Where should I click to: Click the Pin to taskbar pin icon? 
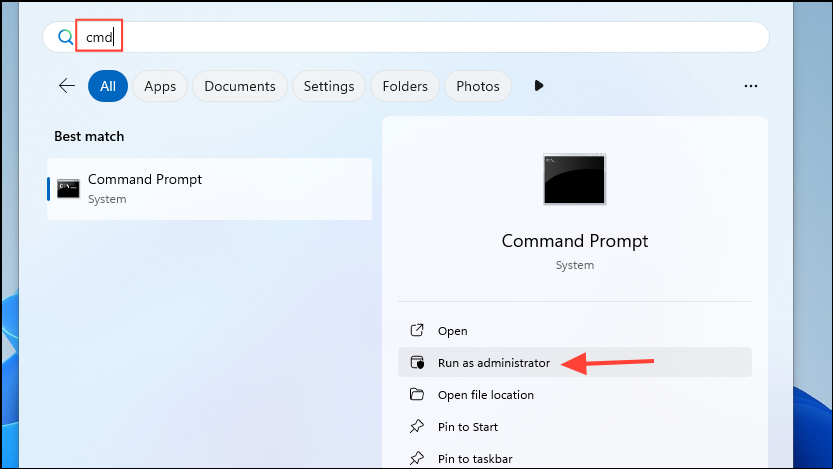tap(417, 458)
